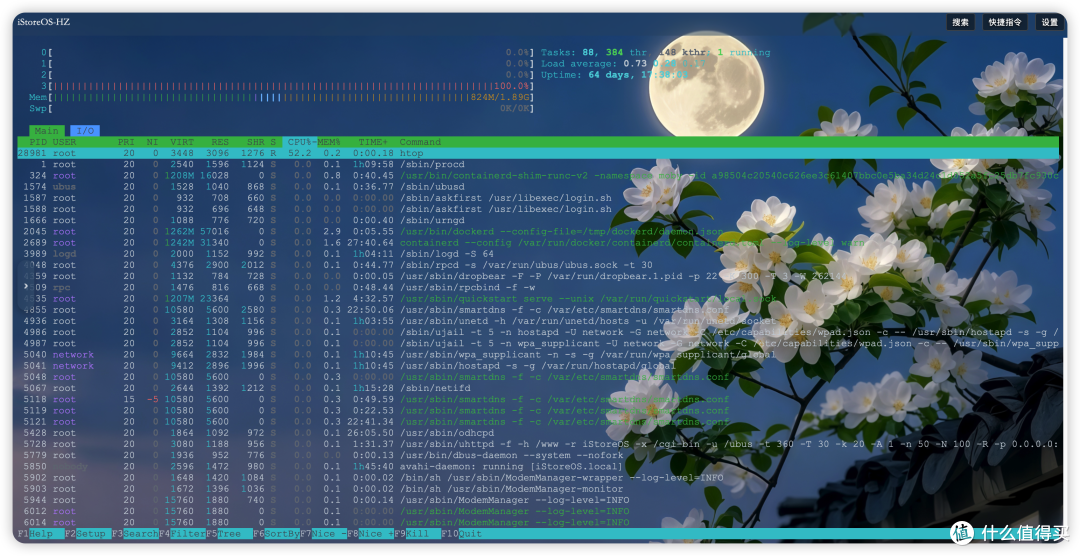
Task: Sort by the Command column header
Action: pyautogui.click(x=420, y=142)
